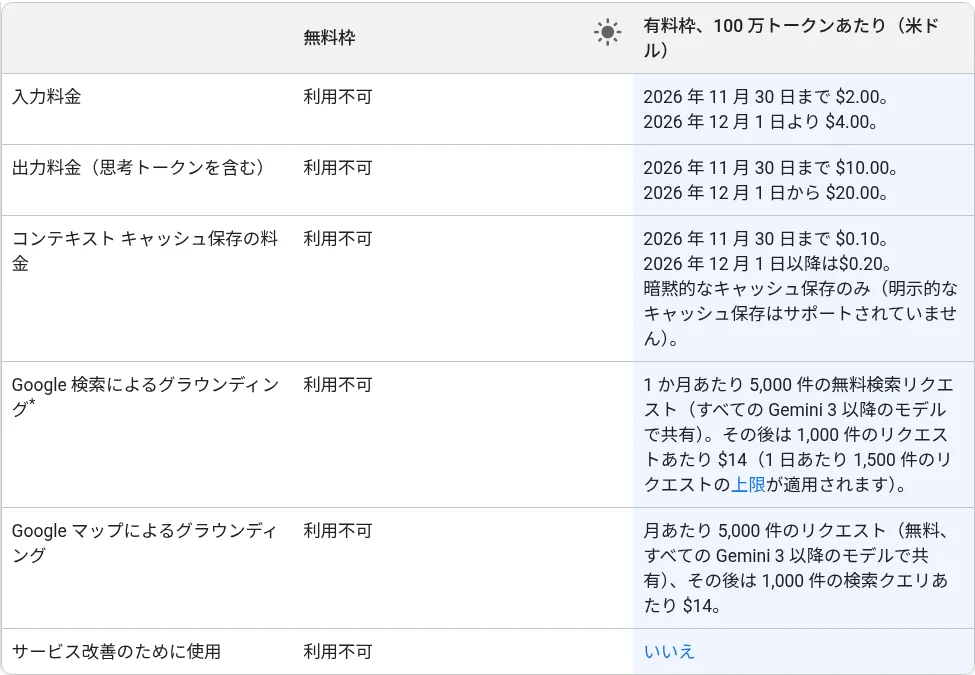This screenshot has width=975, height=675.
Task: Click the cache price $0.10 line
Action: point(766,239)
